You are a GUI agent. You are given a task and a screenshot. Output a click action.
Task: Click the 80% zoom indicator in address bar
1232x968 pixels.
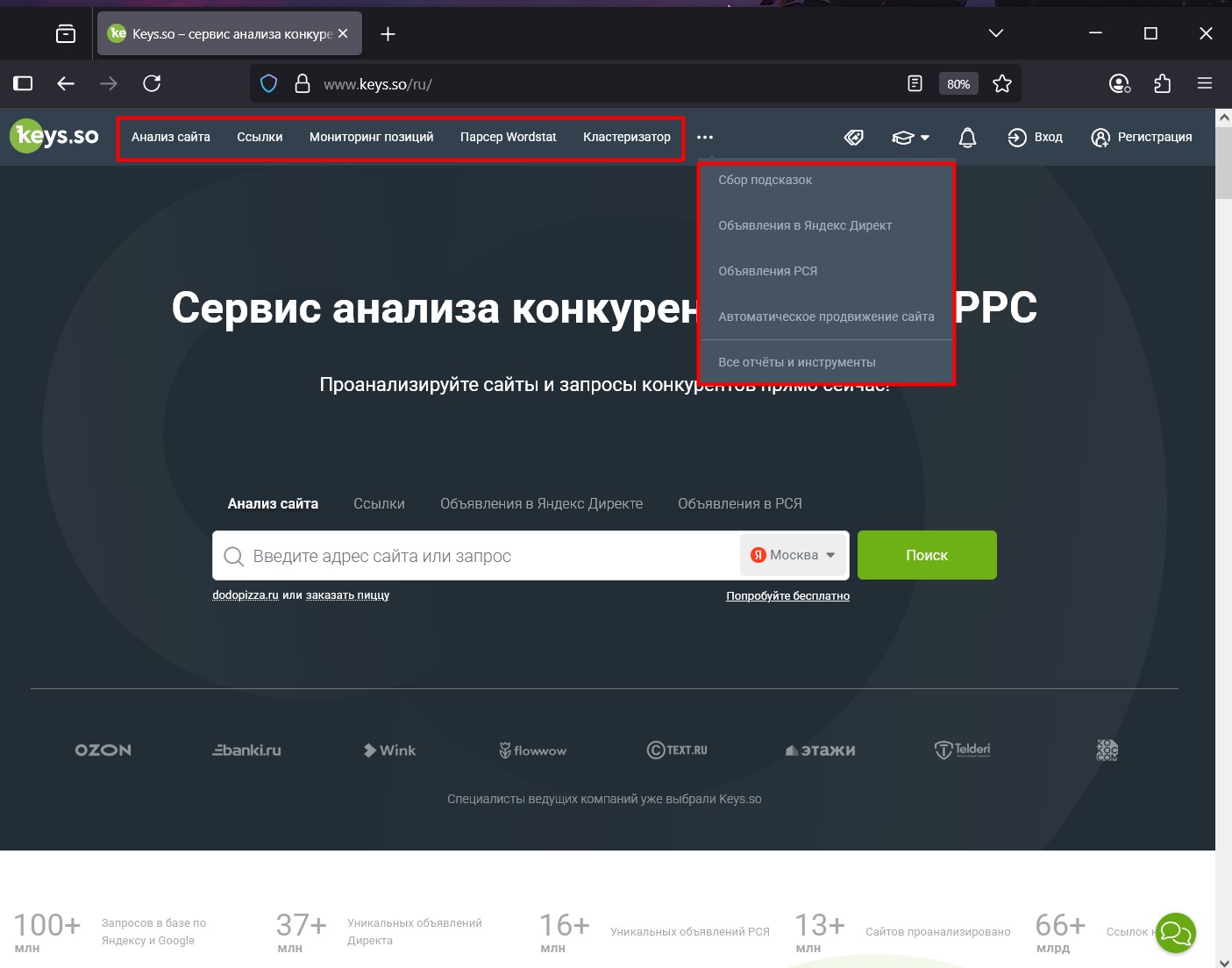(x=958, y=83)
